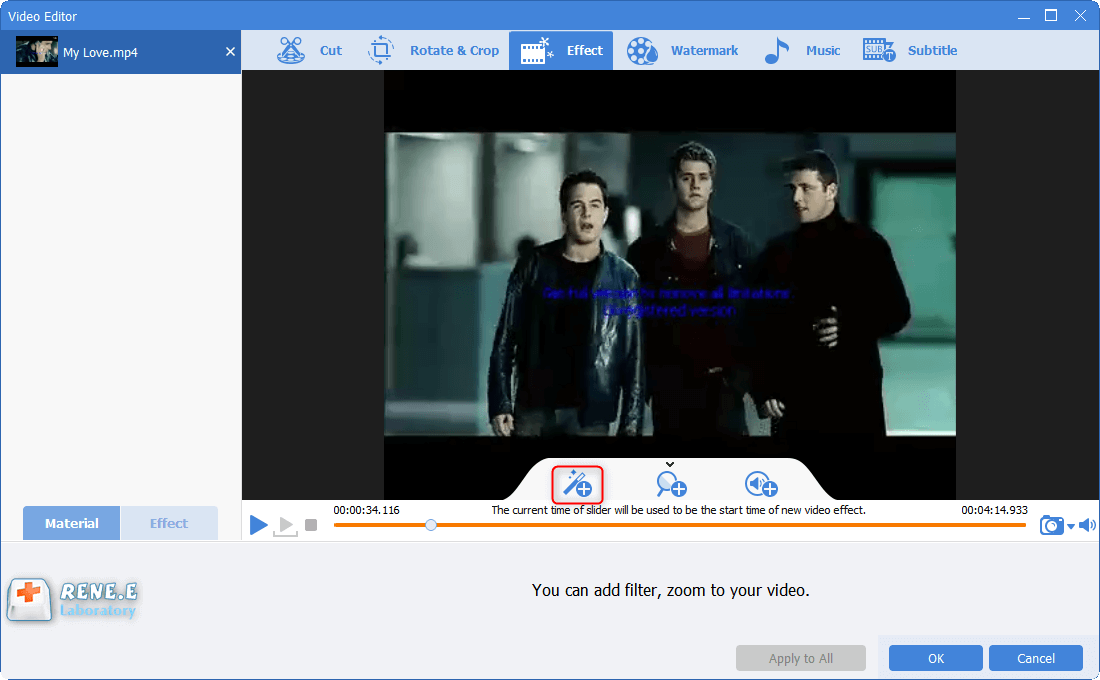This screenshot has width=1100, height=680.
Task: Click the add volume effect speaker icon
Action: click(761, 484)
